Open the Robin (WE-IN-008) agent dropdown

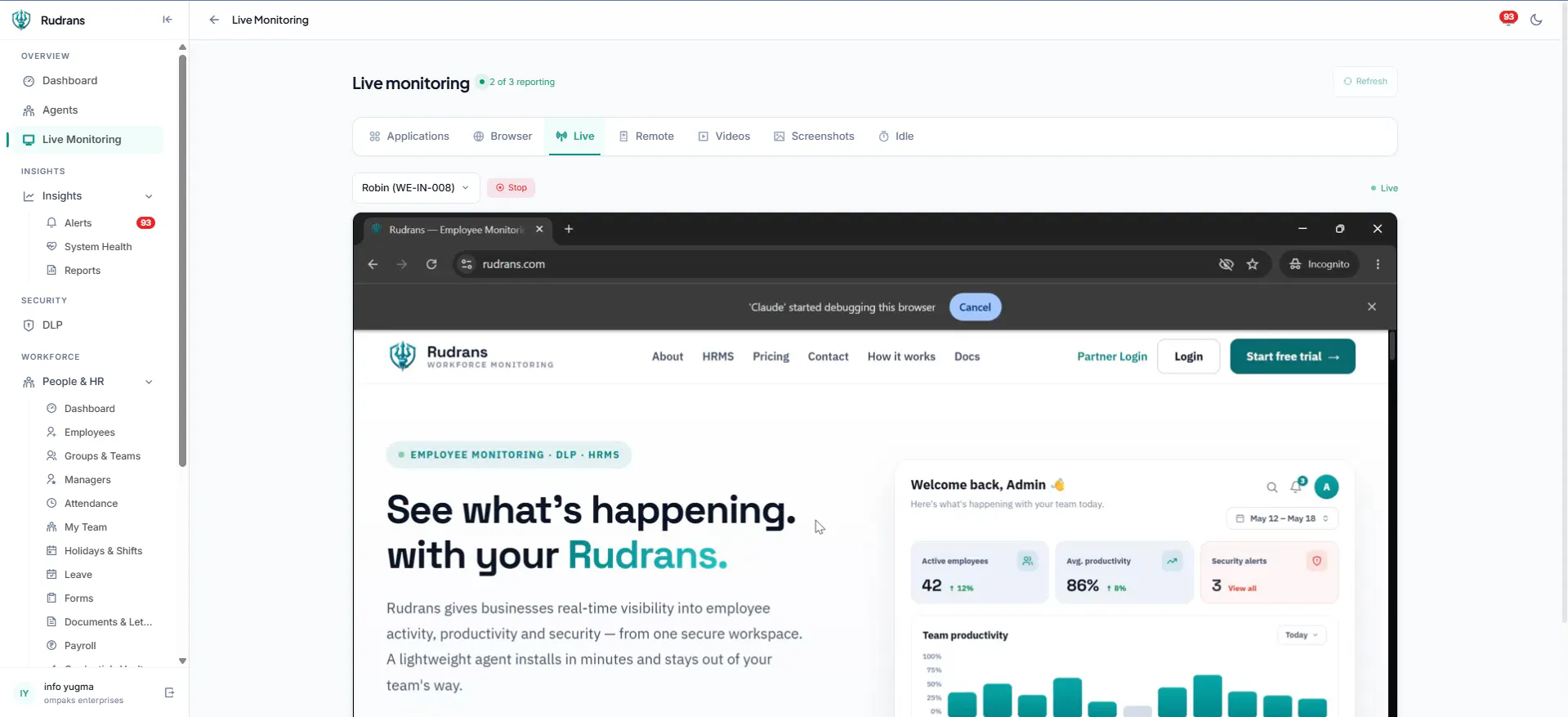click(x=416, y=188)
